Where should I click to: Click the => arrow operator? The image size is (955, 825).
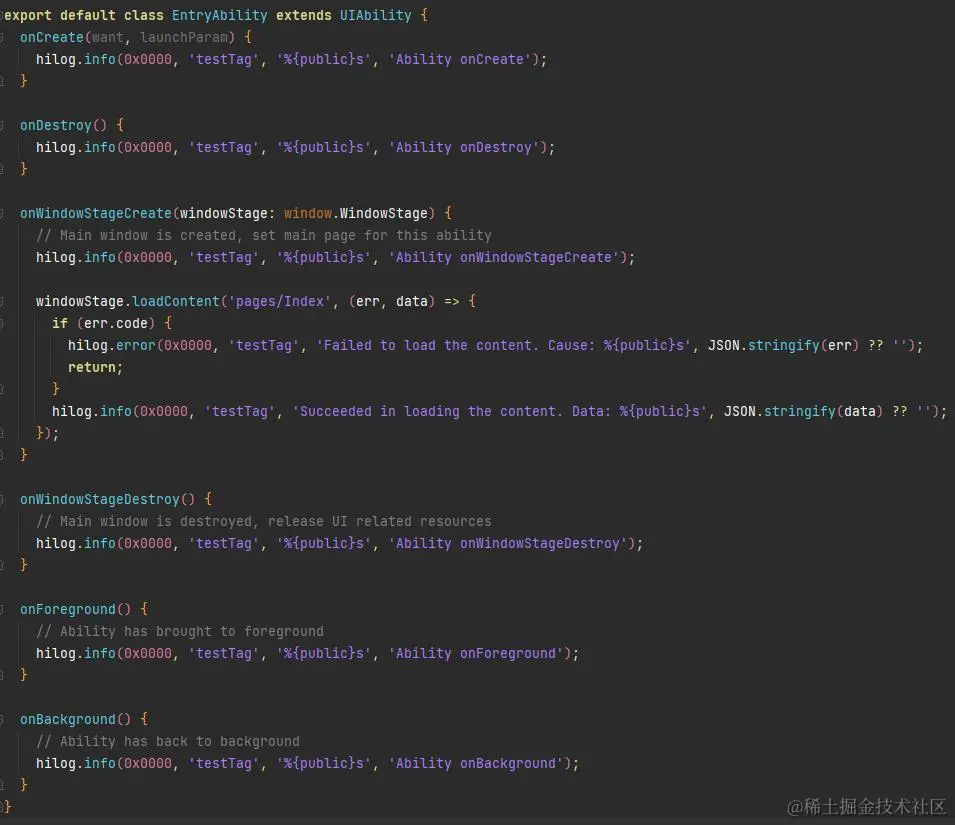451,301
